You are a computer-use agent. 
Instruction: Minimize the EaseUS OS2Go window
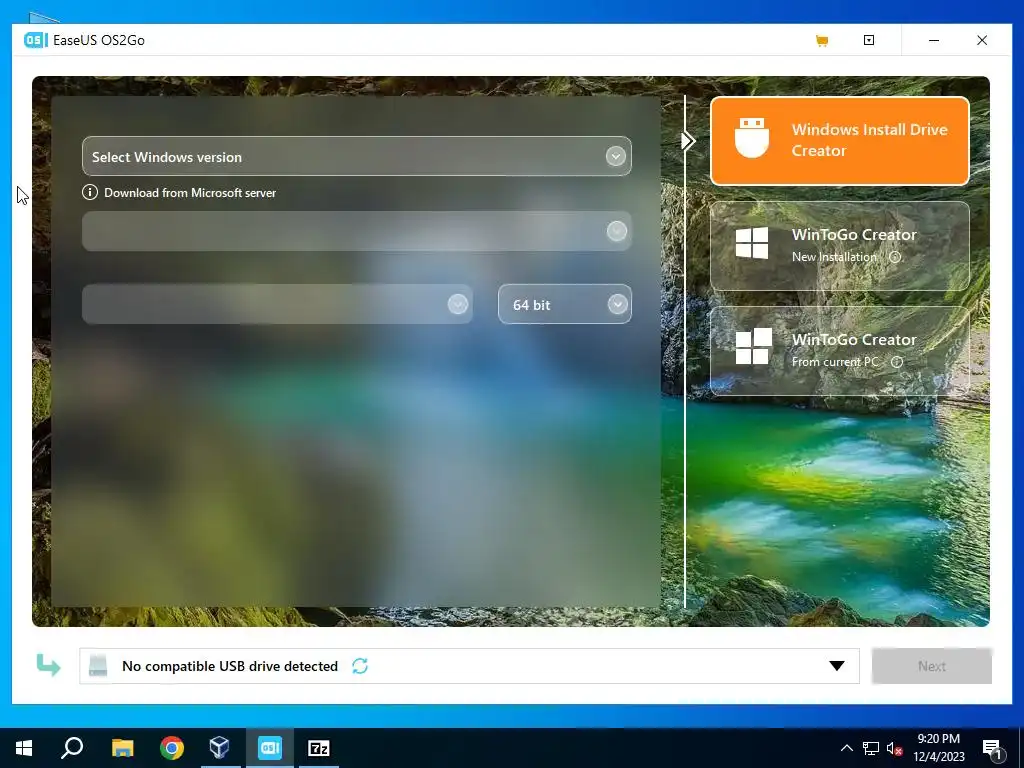934,40
